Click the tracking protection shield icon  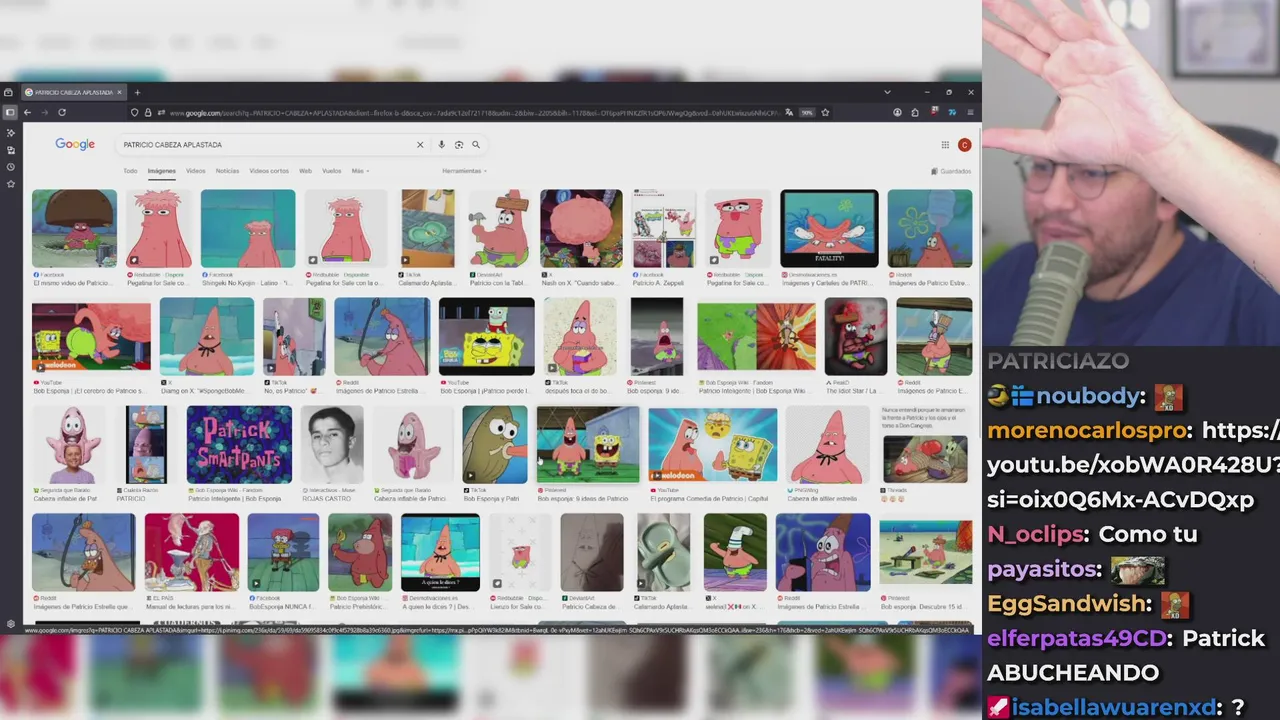[x=135, y=113]
